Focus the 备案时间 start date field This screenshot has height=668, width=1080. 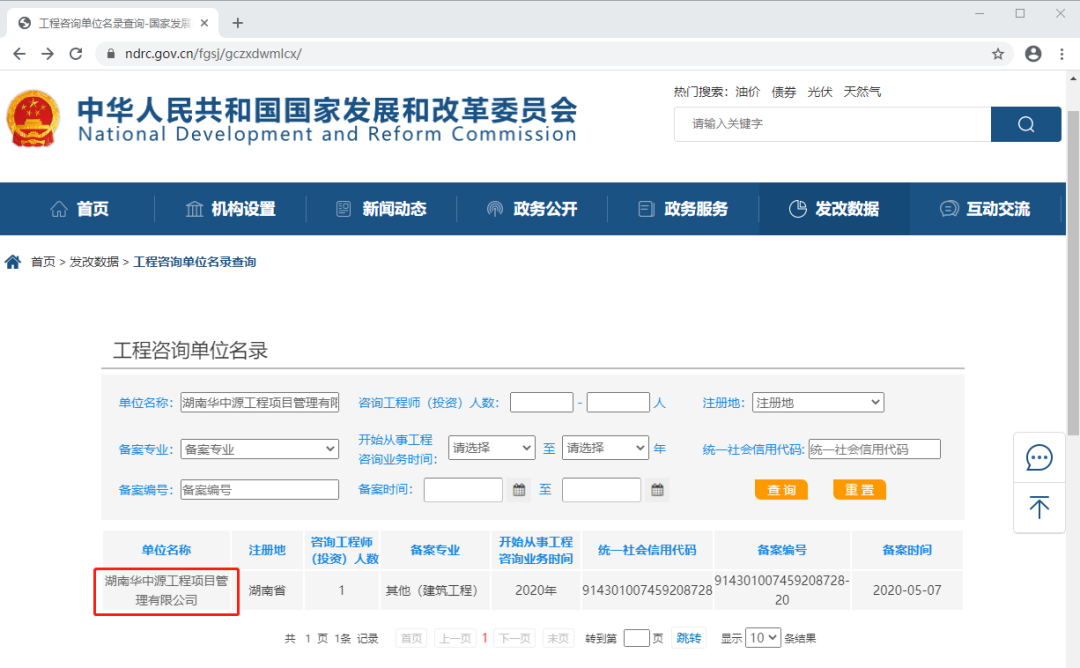(x=463, y=490)
